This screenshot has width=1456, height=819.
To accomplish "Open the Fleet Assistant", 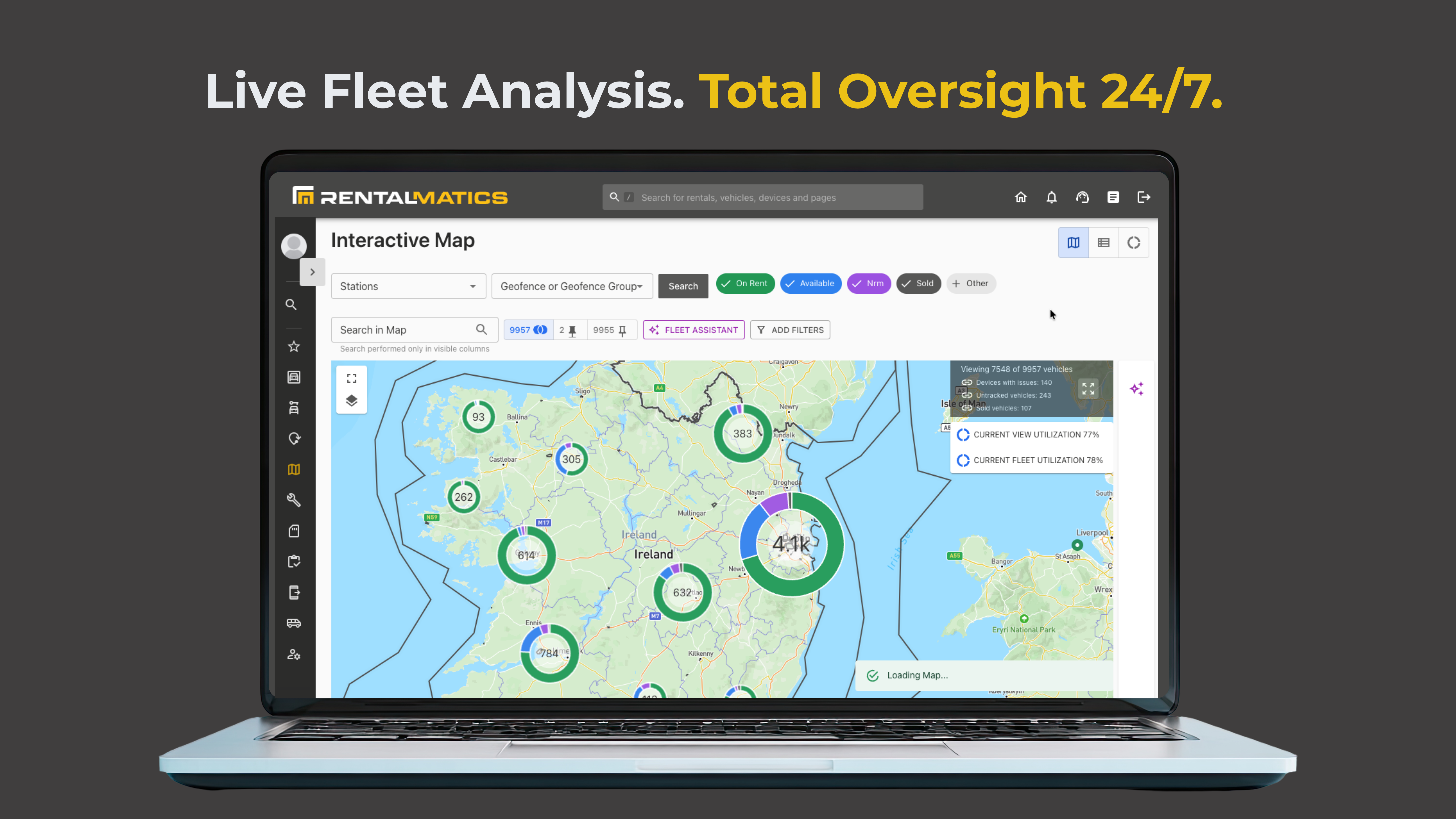I will [x=694, y=330].
